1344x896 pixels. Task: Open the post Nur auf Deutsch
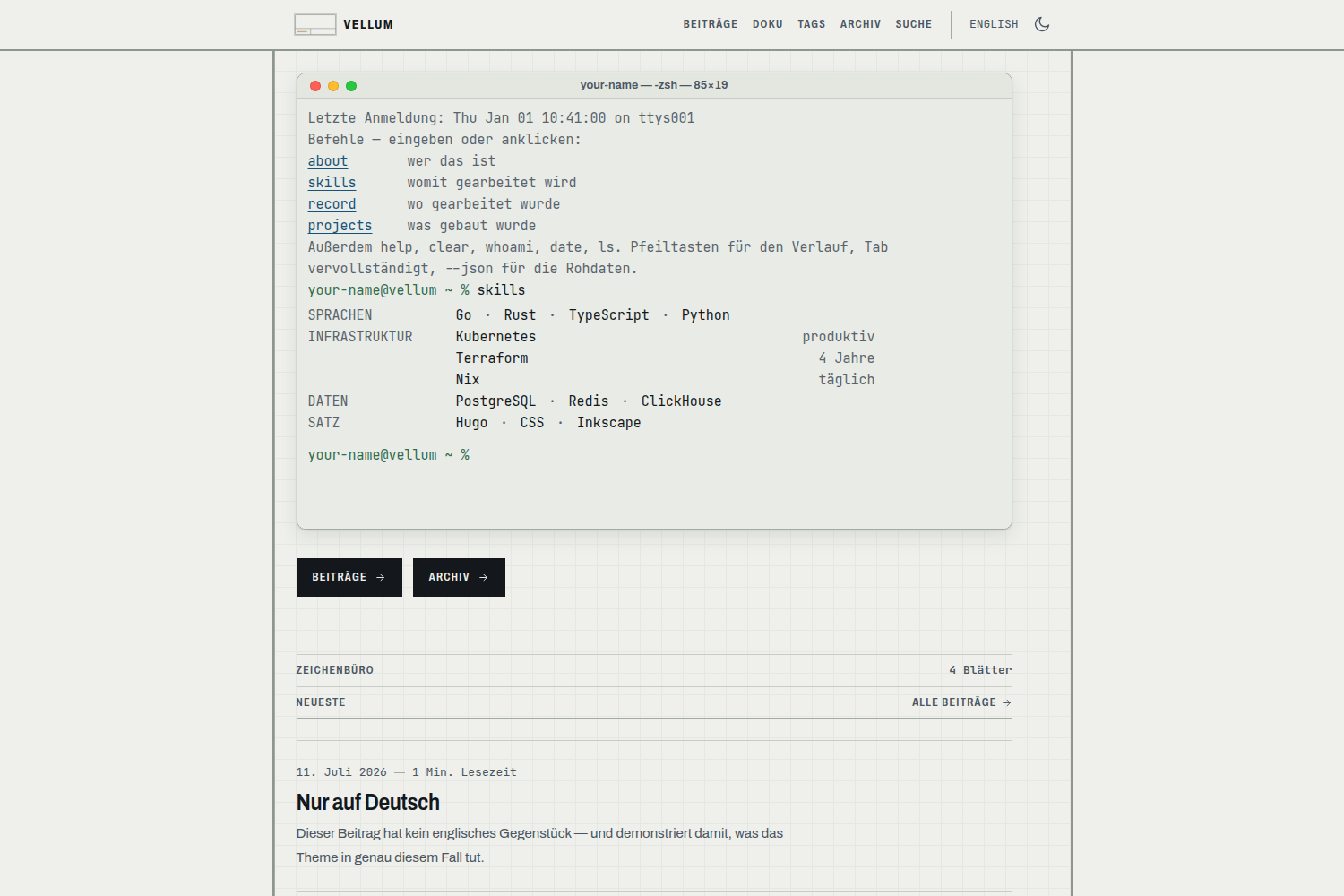(368, 802)
